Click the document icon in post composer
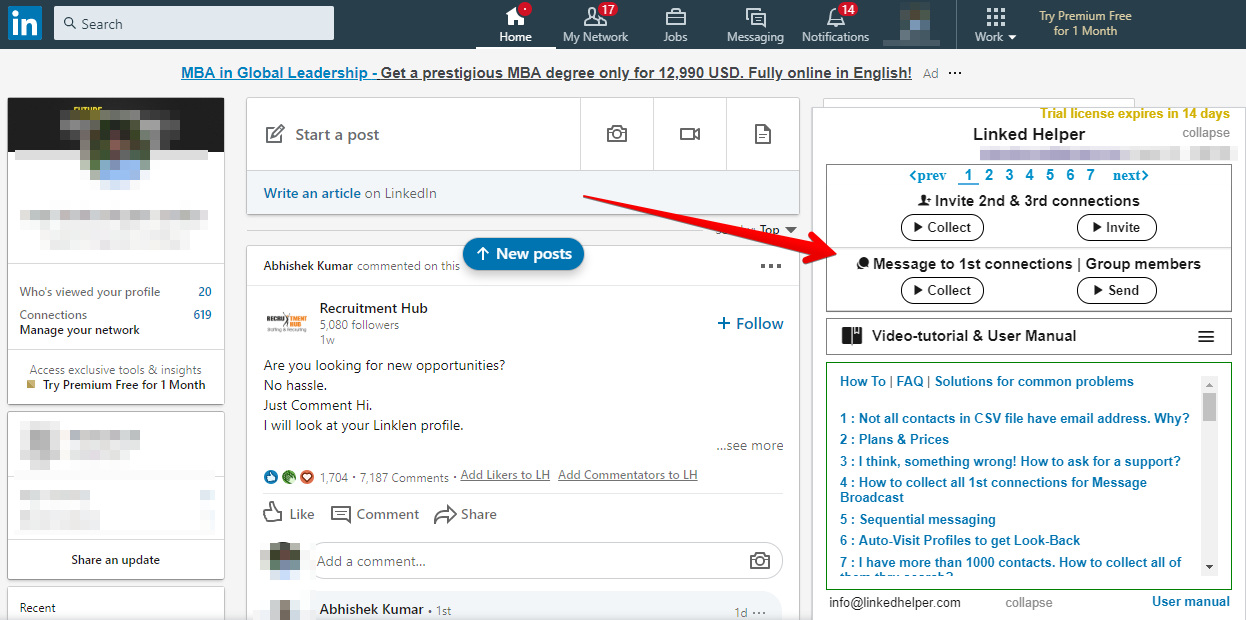Screen dimensions: 1246x620 pos(763,134)
